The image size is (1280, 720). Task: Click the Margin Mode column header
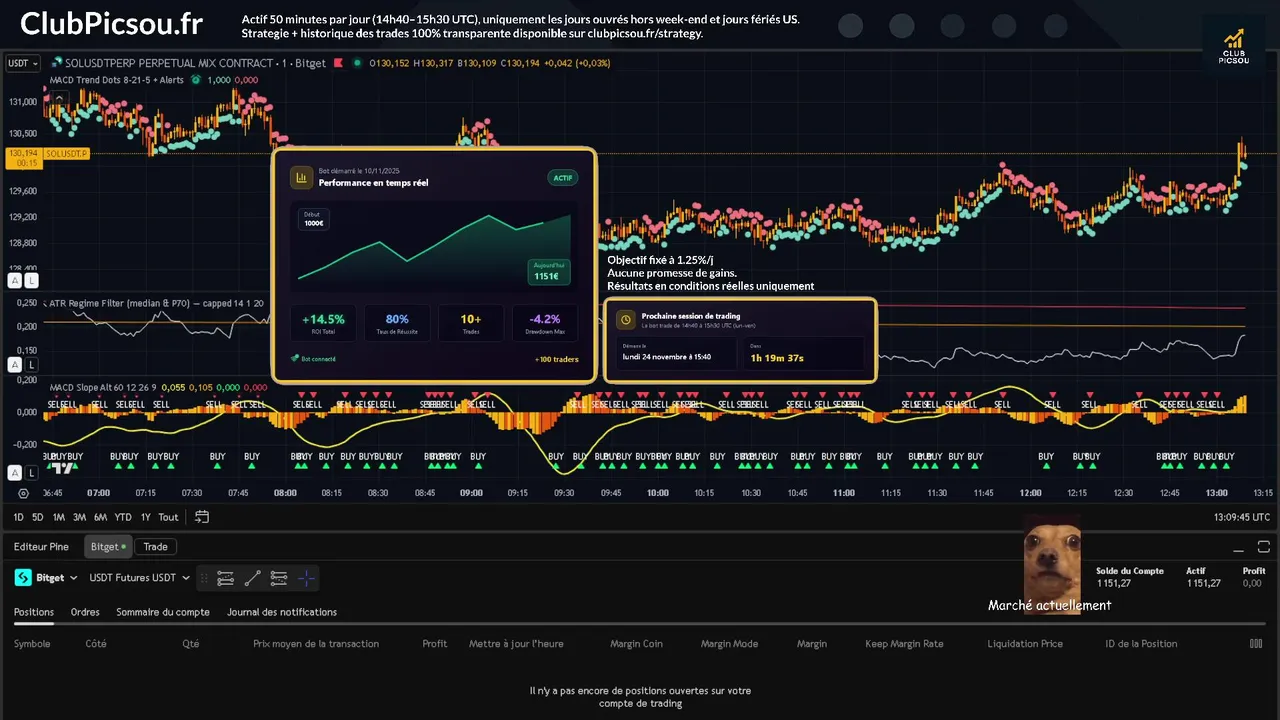click(x=729, y=644)
